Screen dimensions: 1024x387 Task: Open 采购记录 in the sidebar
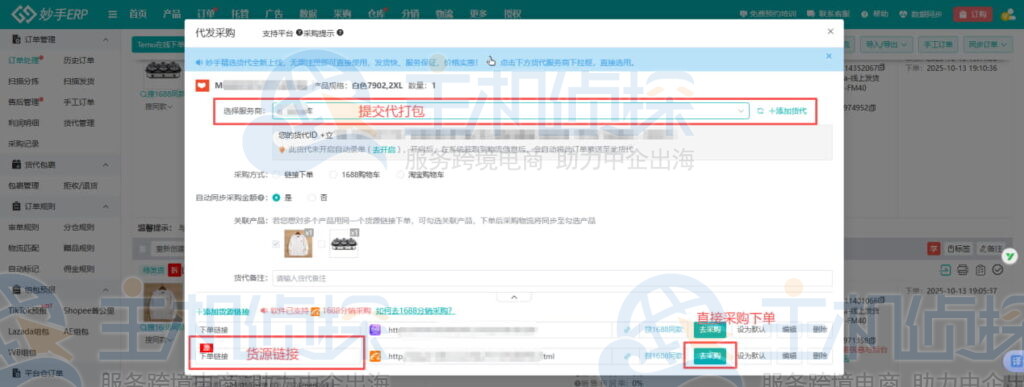pyautogui.click(x=24, y=144)
